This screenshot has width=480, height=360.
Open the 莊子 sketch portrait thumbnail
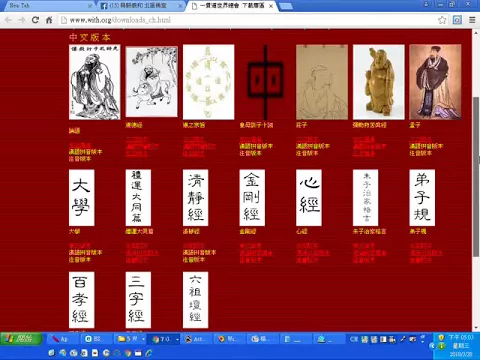pos(322,82)
